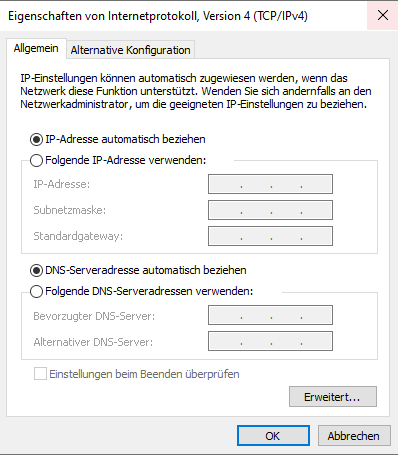The height and width of the screenshot is (455, 398).
Task: Confirm the dialog with OK
Action: pyautogui.click(x=273, y=436)
